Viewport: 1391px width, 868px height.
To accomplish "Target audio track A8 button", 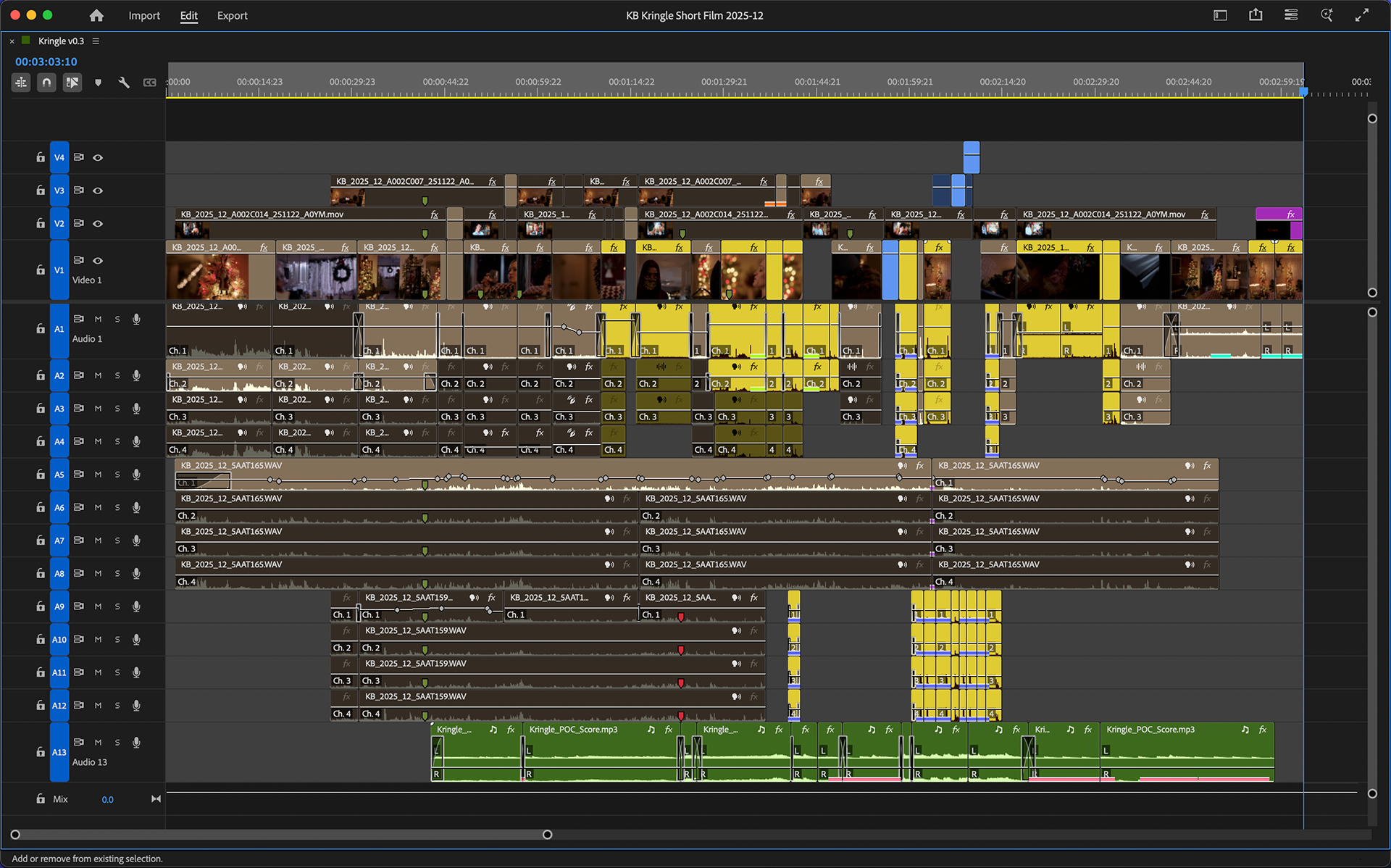I will (59, 573).
